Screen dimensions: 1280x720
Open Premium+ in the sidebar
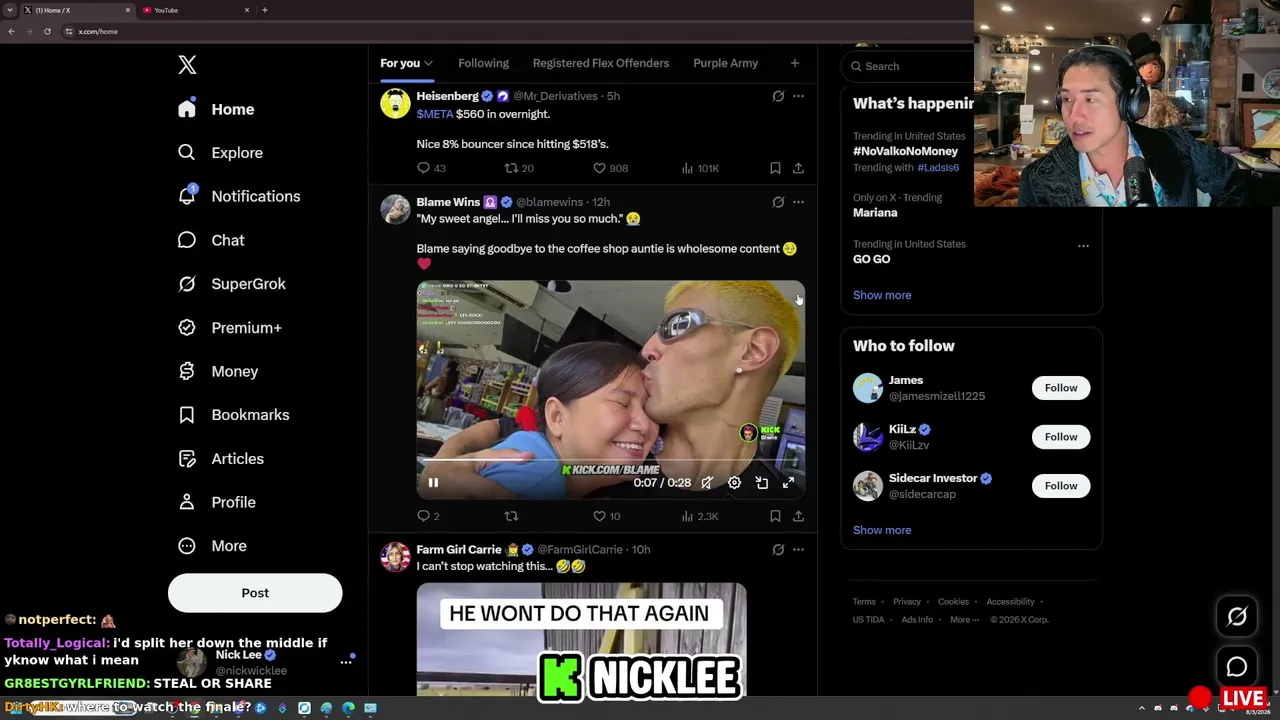[229, 328]
